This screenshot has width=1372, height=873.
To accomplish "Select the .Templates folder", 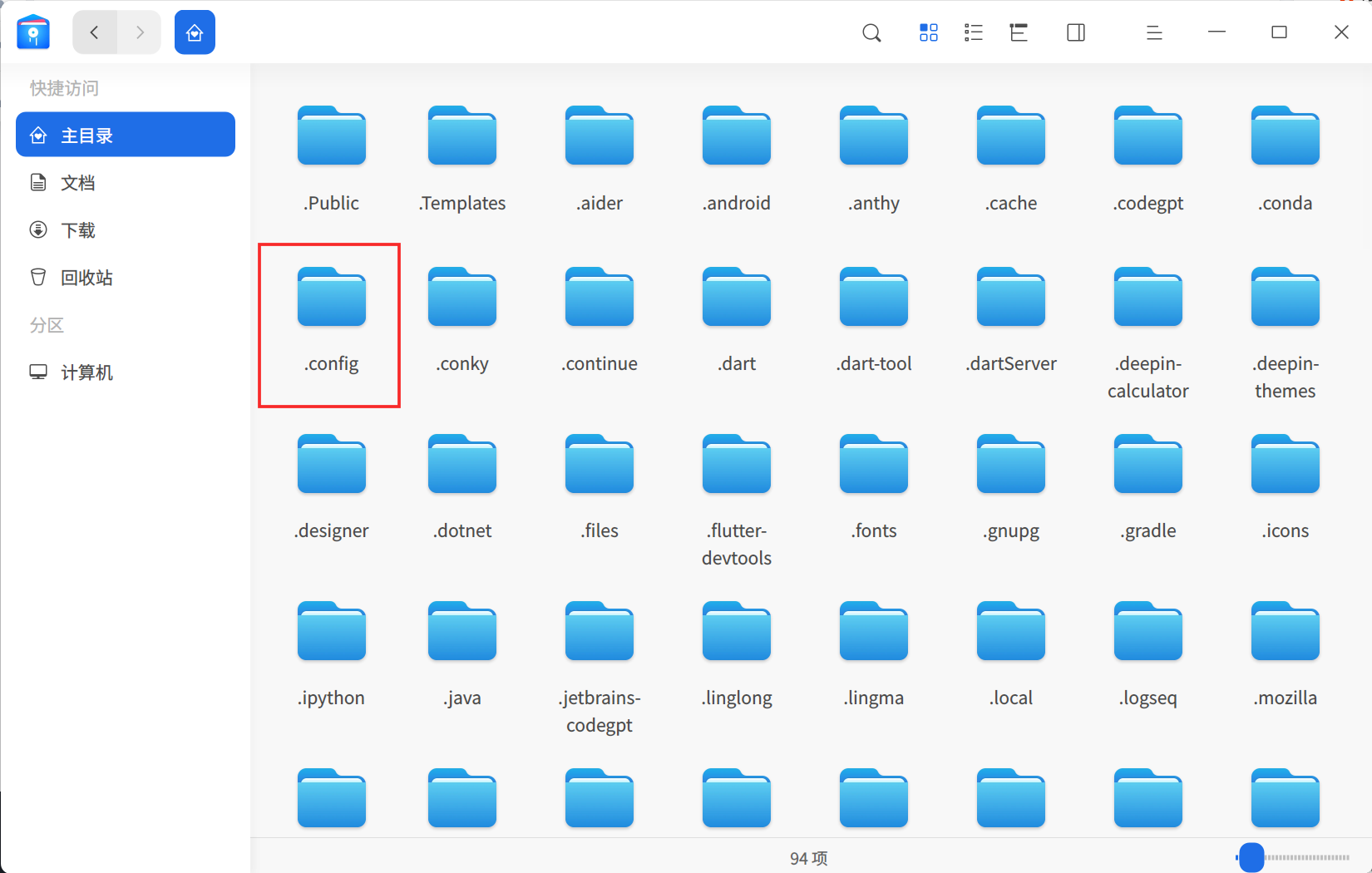I will [x=462, y=160].
